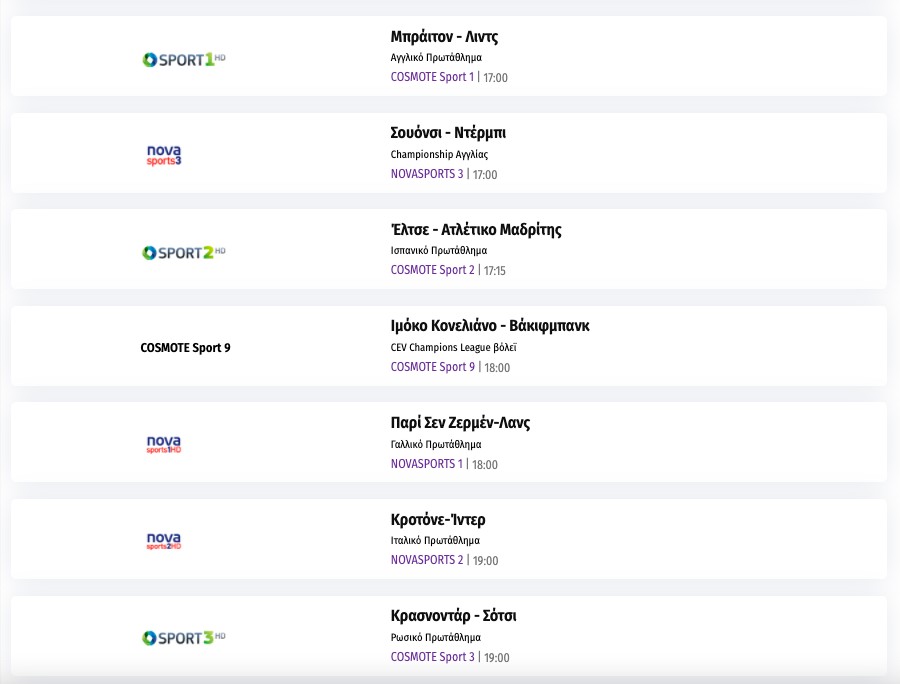Click the purple COSMOTE Sport 3 channel link

[x=432, y=657]
